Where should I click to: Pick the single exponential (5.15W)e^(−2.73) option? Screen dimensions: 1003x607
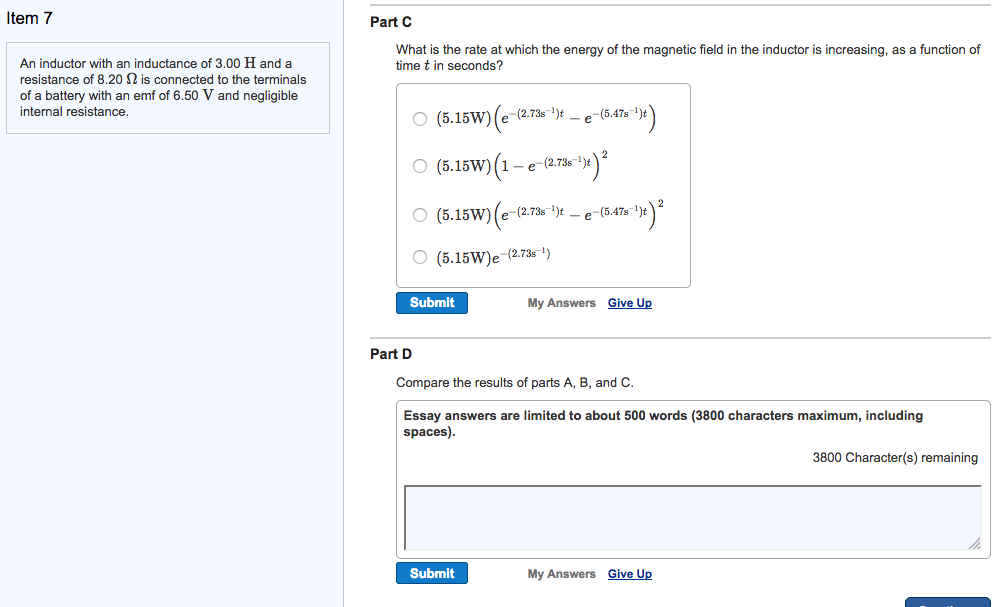tap(420, 258)
